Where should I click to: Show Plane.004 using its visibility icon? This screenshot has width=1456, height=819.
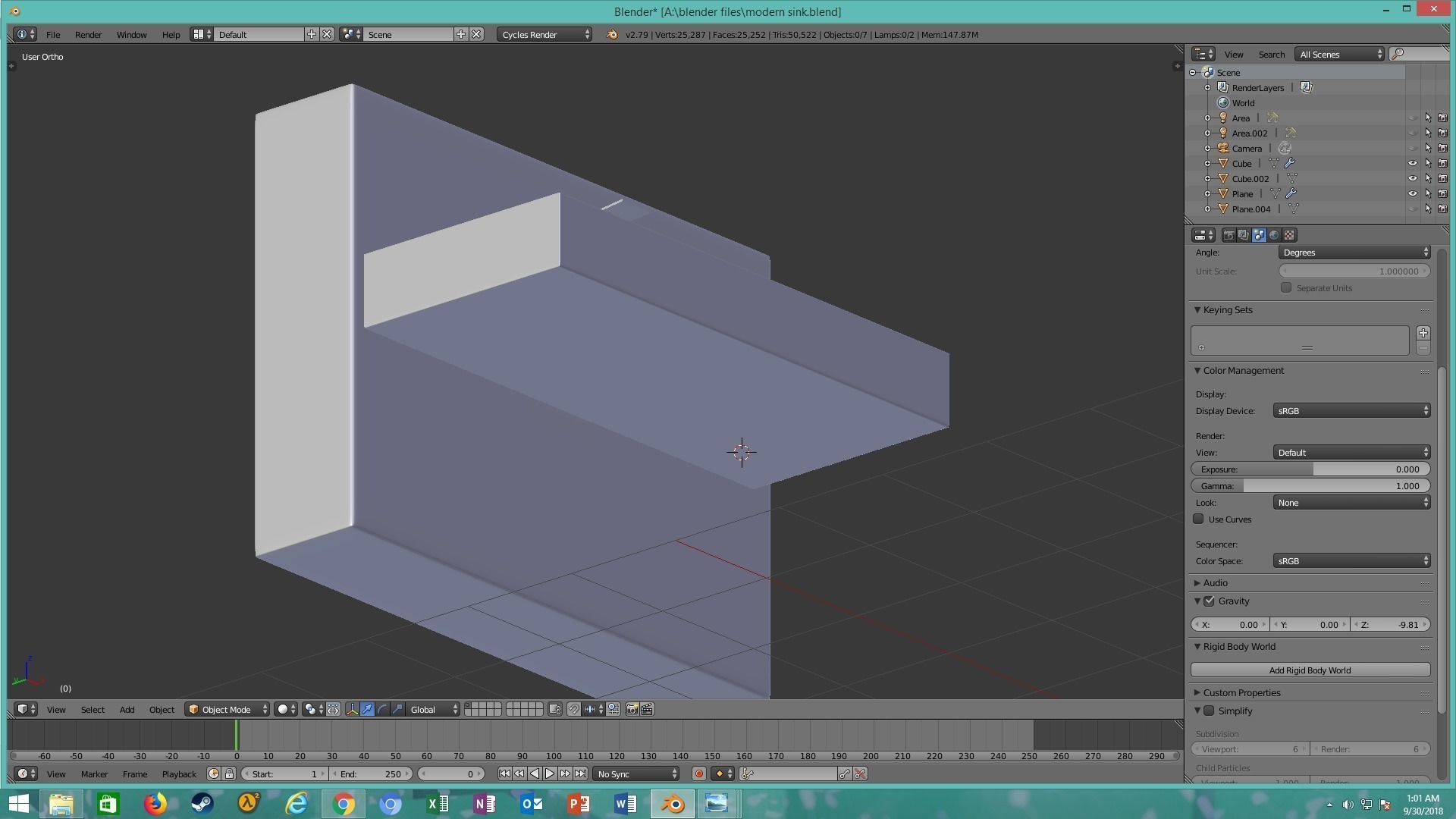pos(1413,209)
